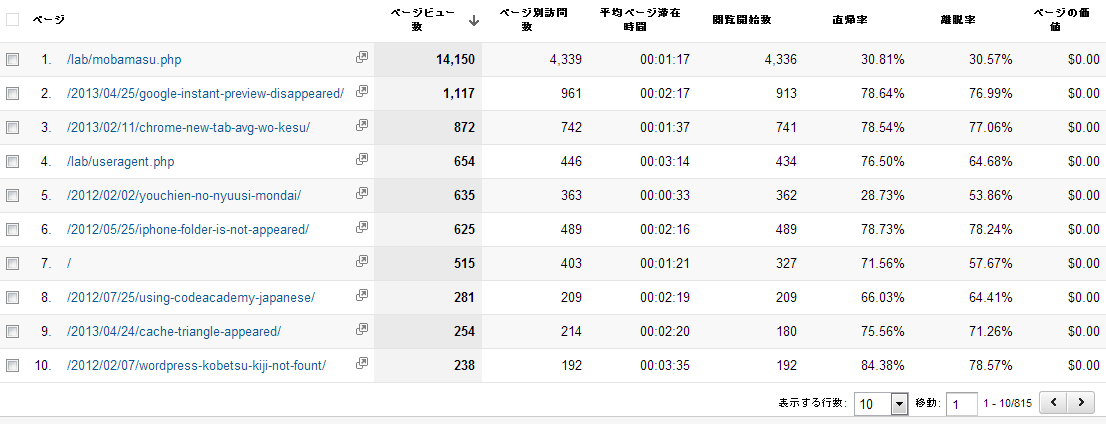
Task: Go to previous page of results
Action: (x=1053, y=403)
